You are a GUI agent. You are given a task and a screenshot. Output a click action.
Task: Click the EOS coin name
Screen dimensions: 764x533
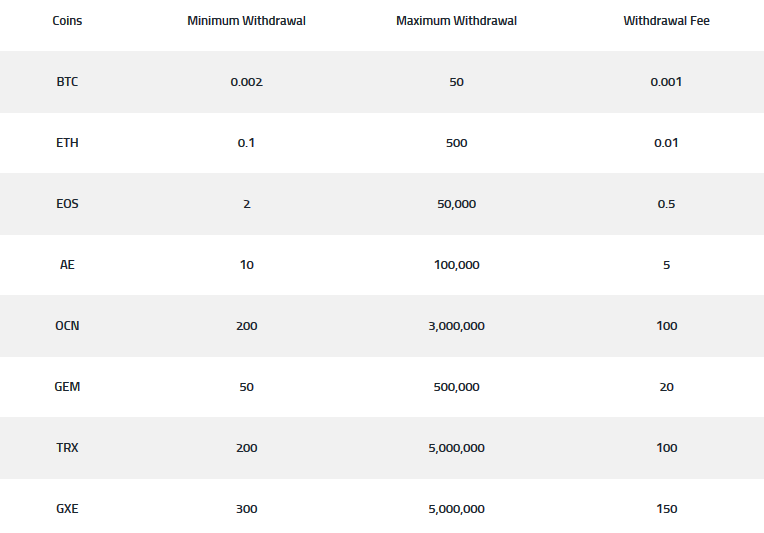click(x=67, y=204)
